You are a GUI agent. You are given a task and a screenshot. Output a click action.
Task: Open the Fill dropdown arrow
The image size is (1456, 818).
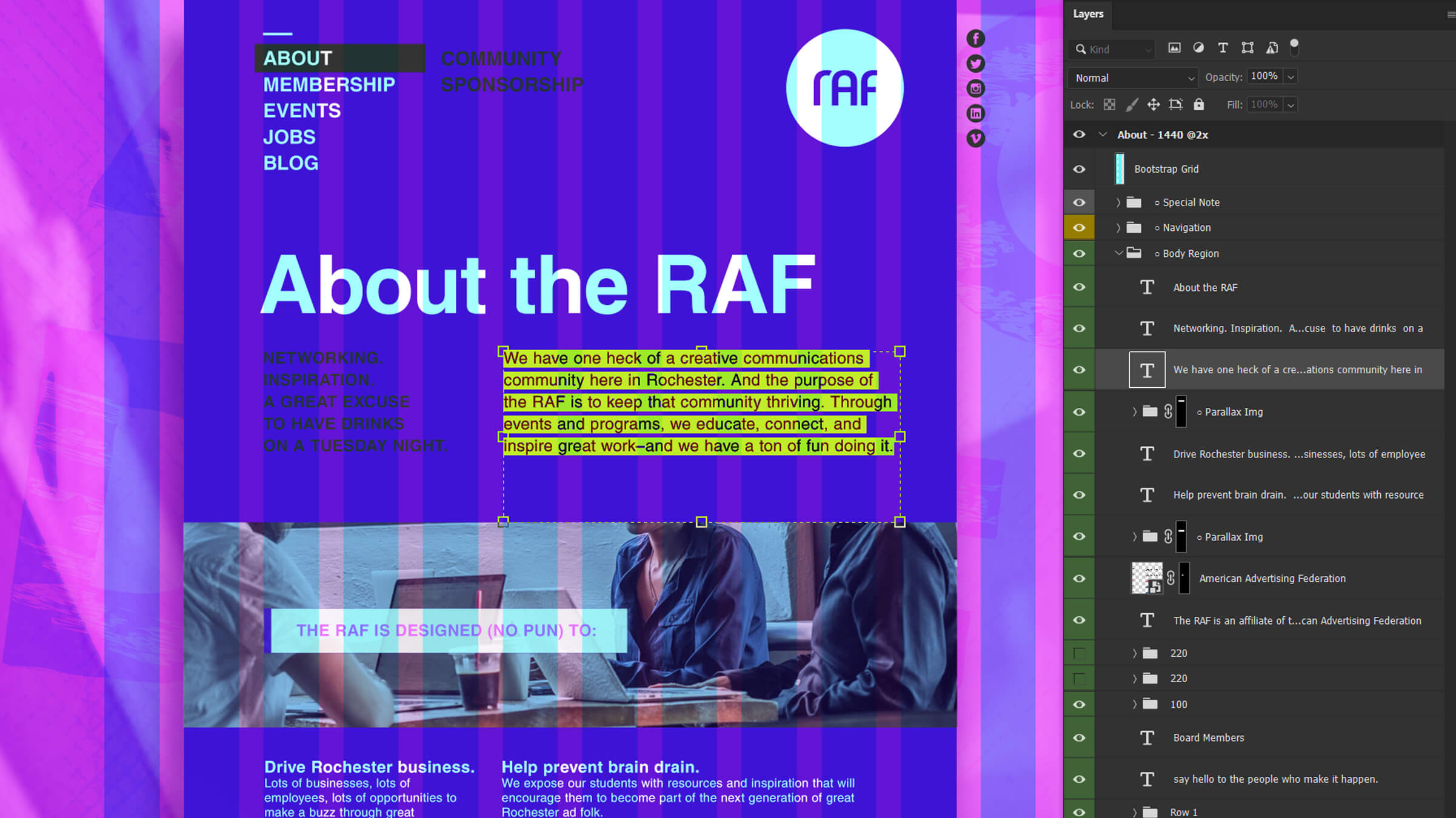point(1291,105)
